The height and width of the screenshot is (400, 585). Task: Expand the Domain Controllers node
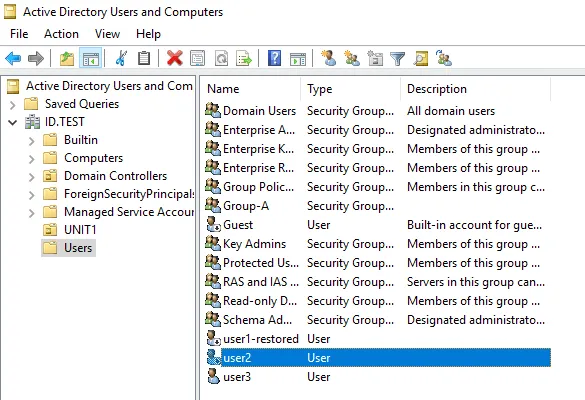click(x=32, y=176)
